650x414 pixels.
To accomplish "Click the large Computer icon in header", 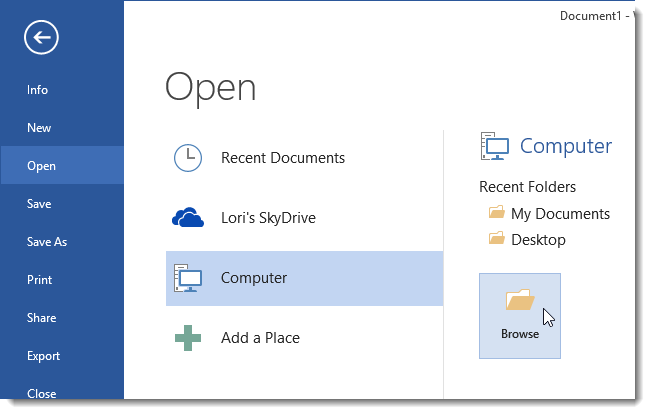I will (x=495, y=146).
